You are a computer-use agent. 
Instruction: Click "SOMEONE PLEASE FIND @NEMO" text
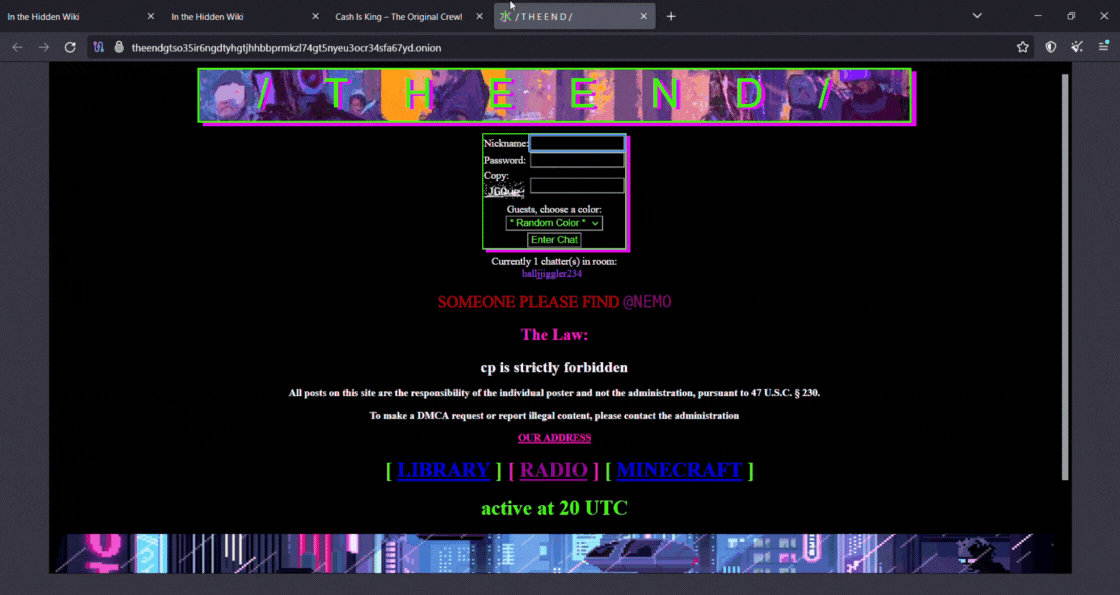[554, 301]
